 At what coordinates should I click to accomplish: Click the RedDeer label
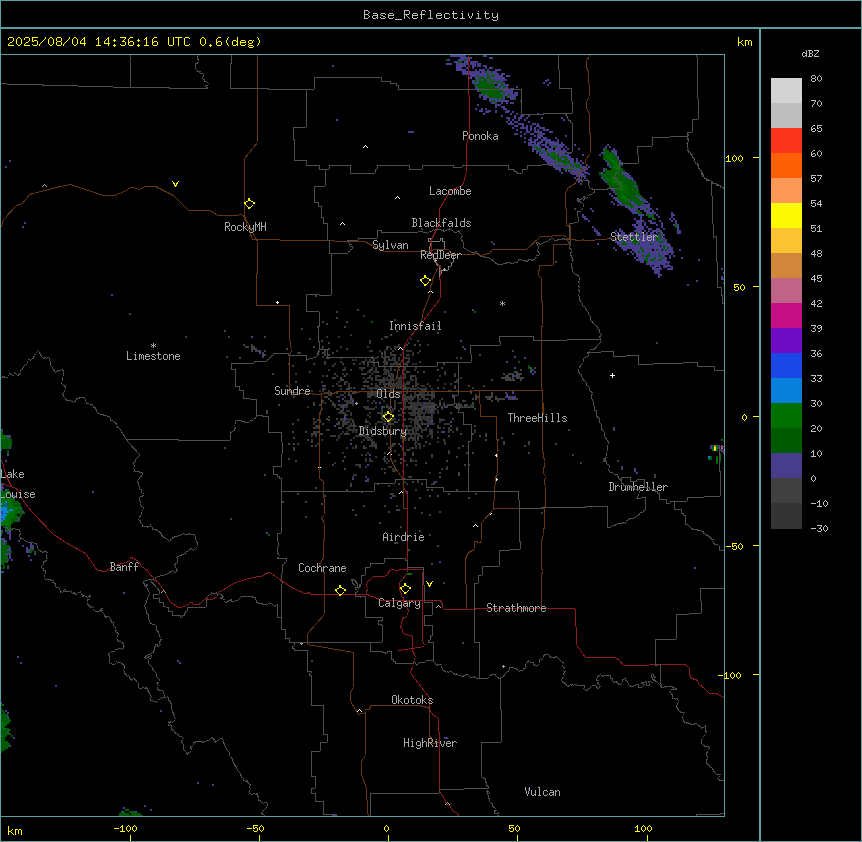click(x=440, y=255)
